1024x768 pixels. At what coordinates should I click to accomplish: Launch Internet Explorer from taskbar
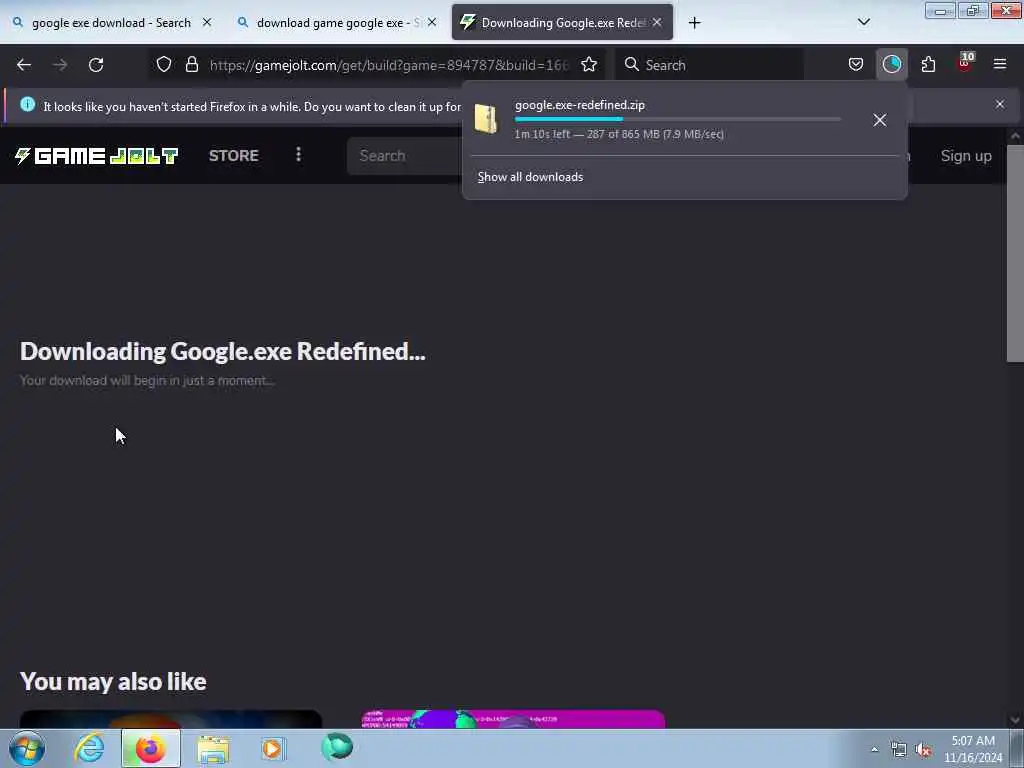point(89,748)
